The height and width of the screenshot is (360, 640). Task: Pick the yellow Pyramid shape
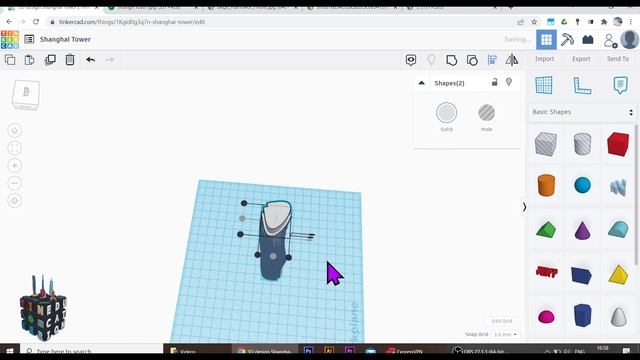tap(618, 274)
